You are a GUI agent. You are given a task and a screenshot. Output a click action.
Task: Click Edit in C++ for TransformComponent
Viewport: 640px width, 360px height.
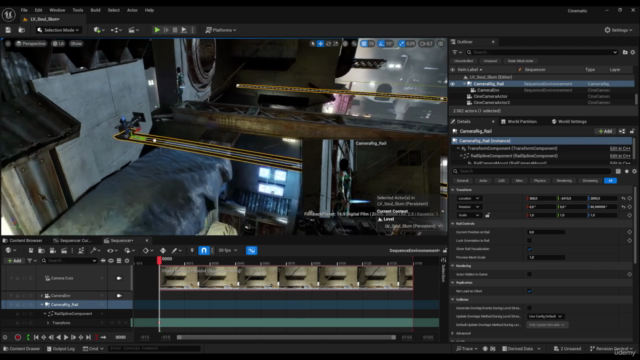coord(620,148)
